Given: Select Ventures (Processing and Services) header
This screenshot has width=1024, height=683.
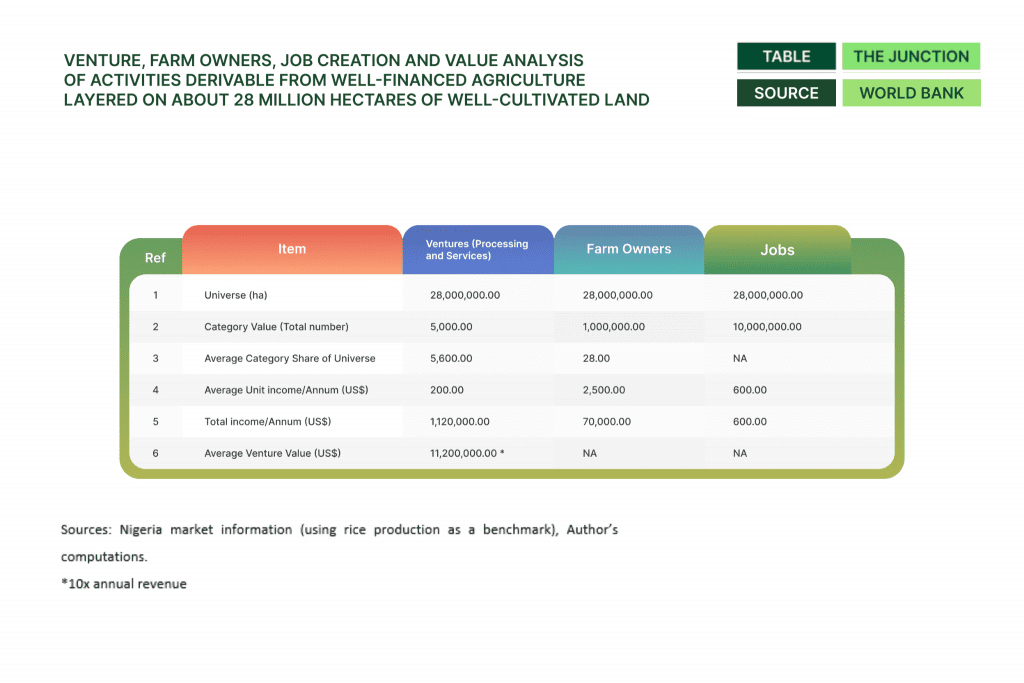Looking at the screenshot, I should 478,249.
